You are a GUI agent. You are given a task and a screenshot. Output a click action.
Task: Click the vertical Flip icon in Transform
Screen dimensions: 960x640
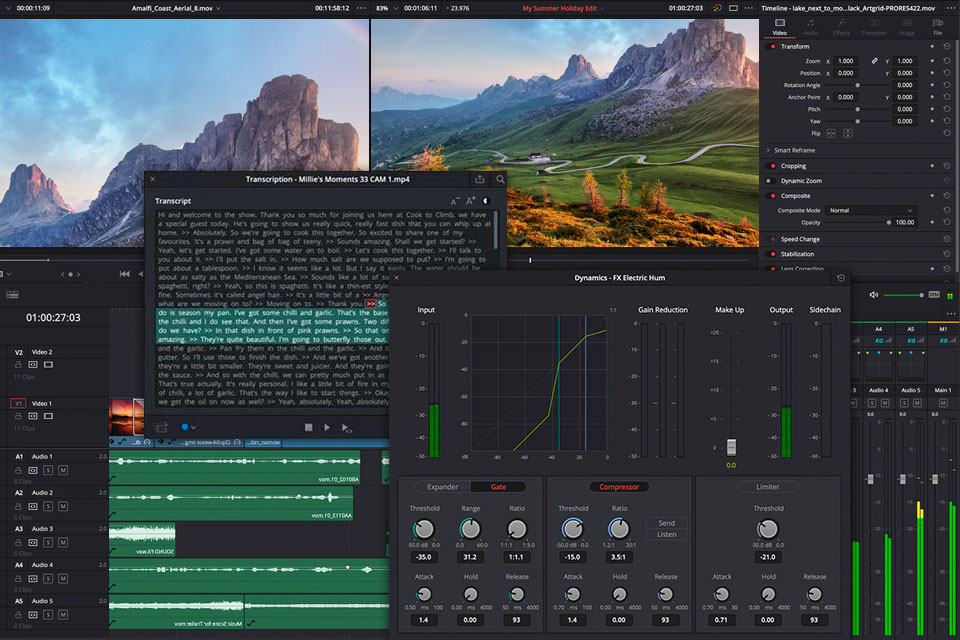tap(847, 134)
